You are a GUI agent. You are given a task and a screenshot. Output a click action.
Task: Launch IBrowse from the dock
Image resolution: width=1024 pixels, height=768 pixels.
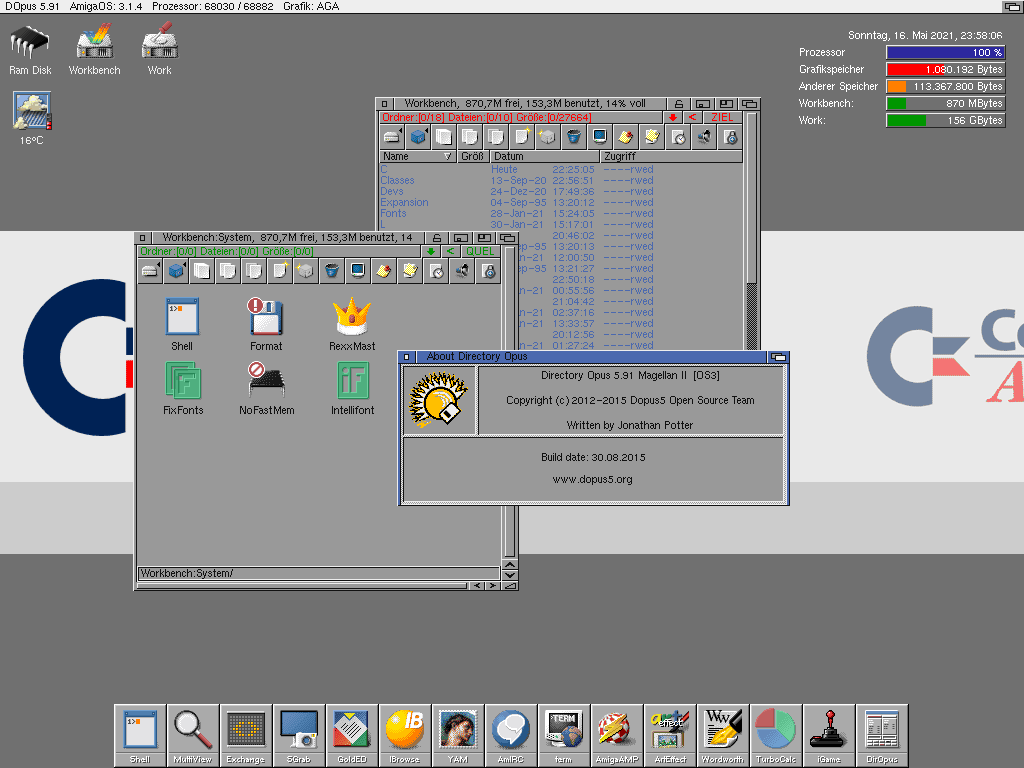(x=405, y=735)
